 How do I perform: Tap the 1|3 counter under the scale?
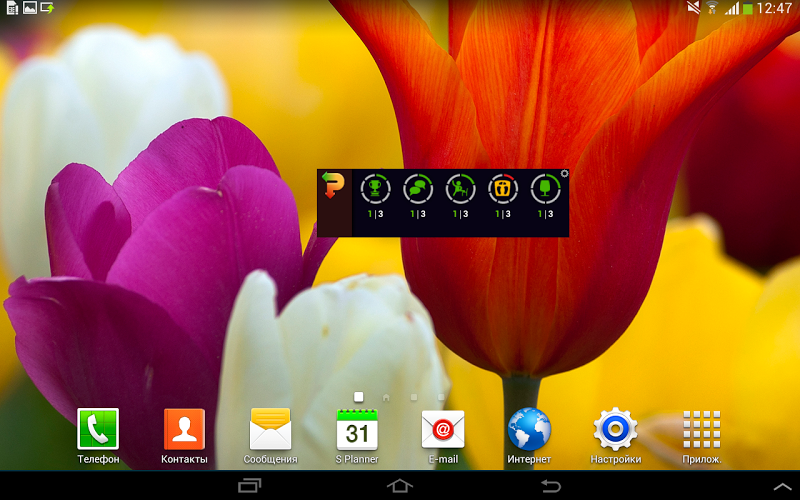(x=503, y=214)
